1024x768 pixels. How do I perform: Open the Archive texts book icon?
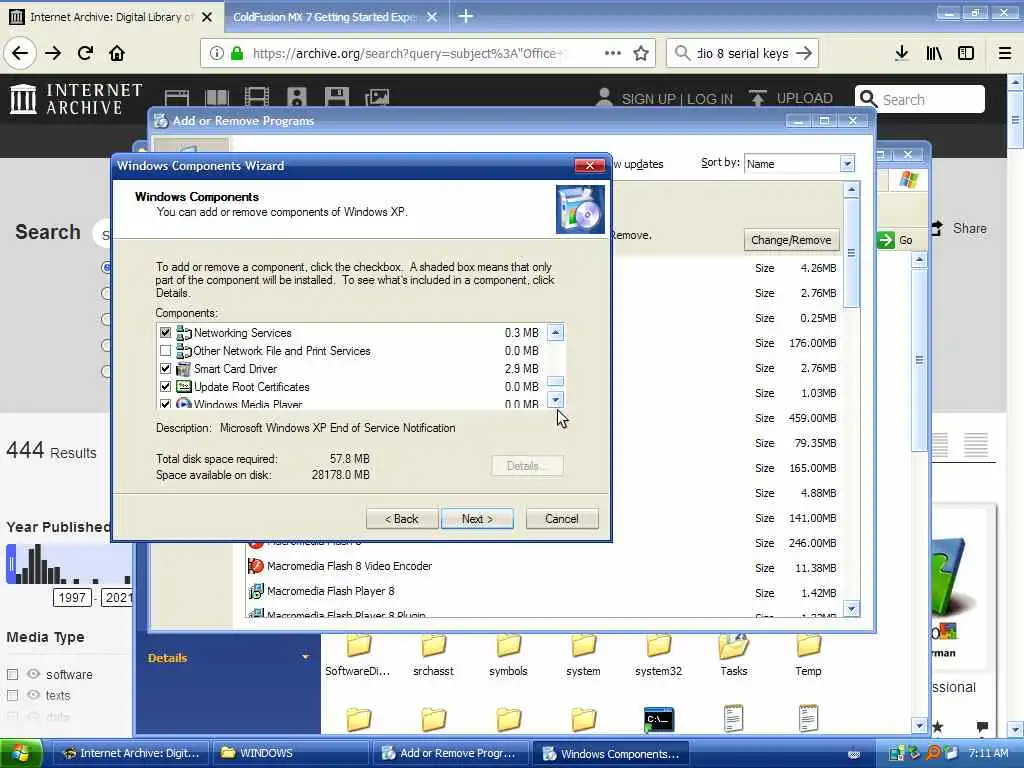point(217,98)
